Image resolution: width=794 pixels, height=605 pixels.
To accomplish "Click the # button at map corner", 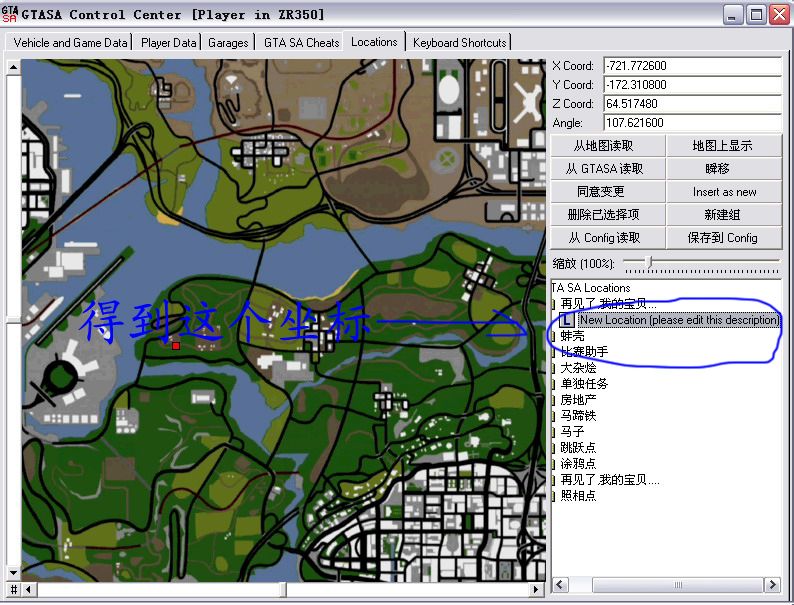I will click(14, 589).
